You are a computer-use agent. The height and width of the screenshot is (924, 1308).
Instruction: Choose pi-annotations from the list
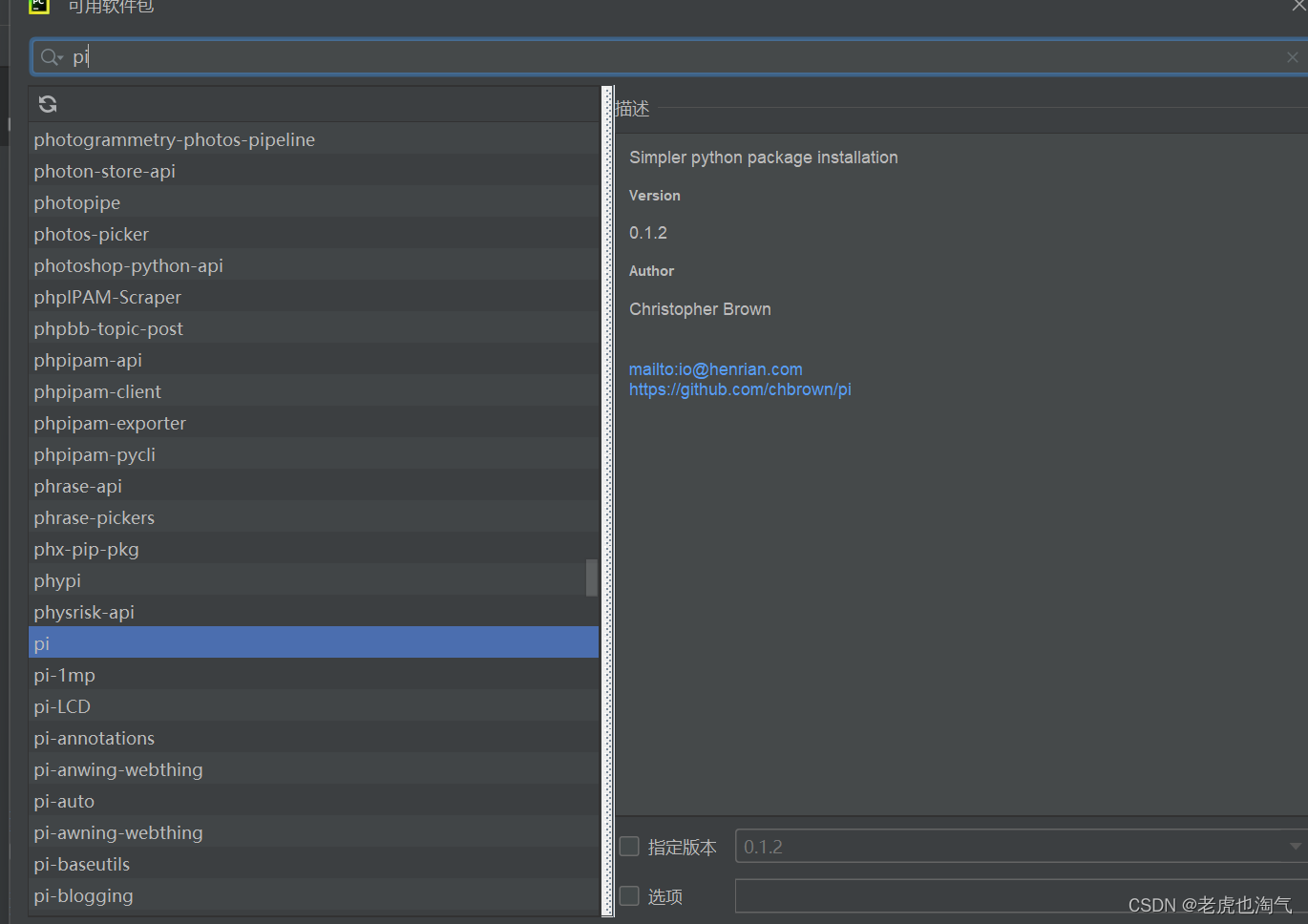(95, 738)
